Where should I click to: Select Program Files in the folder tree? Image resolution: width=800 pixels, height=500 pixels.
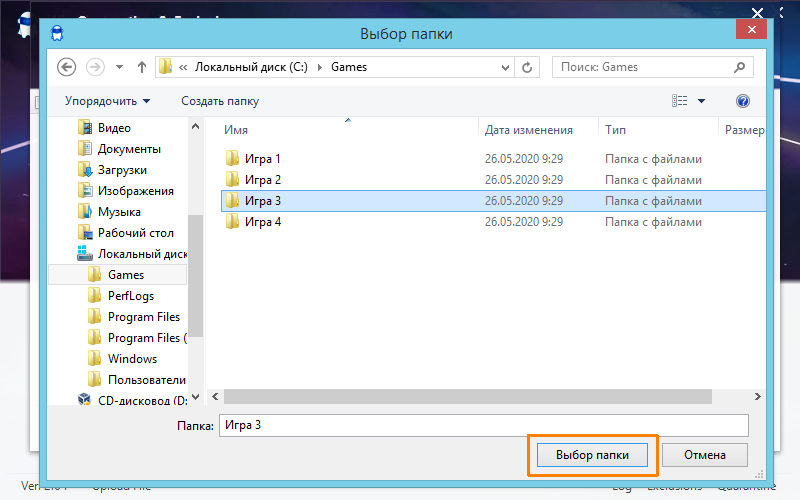click(x=144, y=317)
